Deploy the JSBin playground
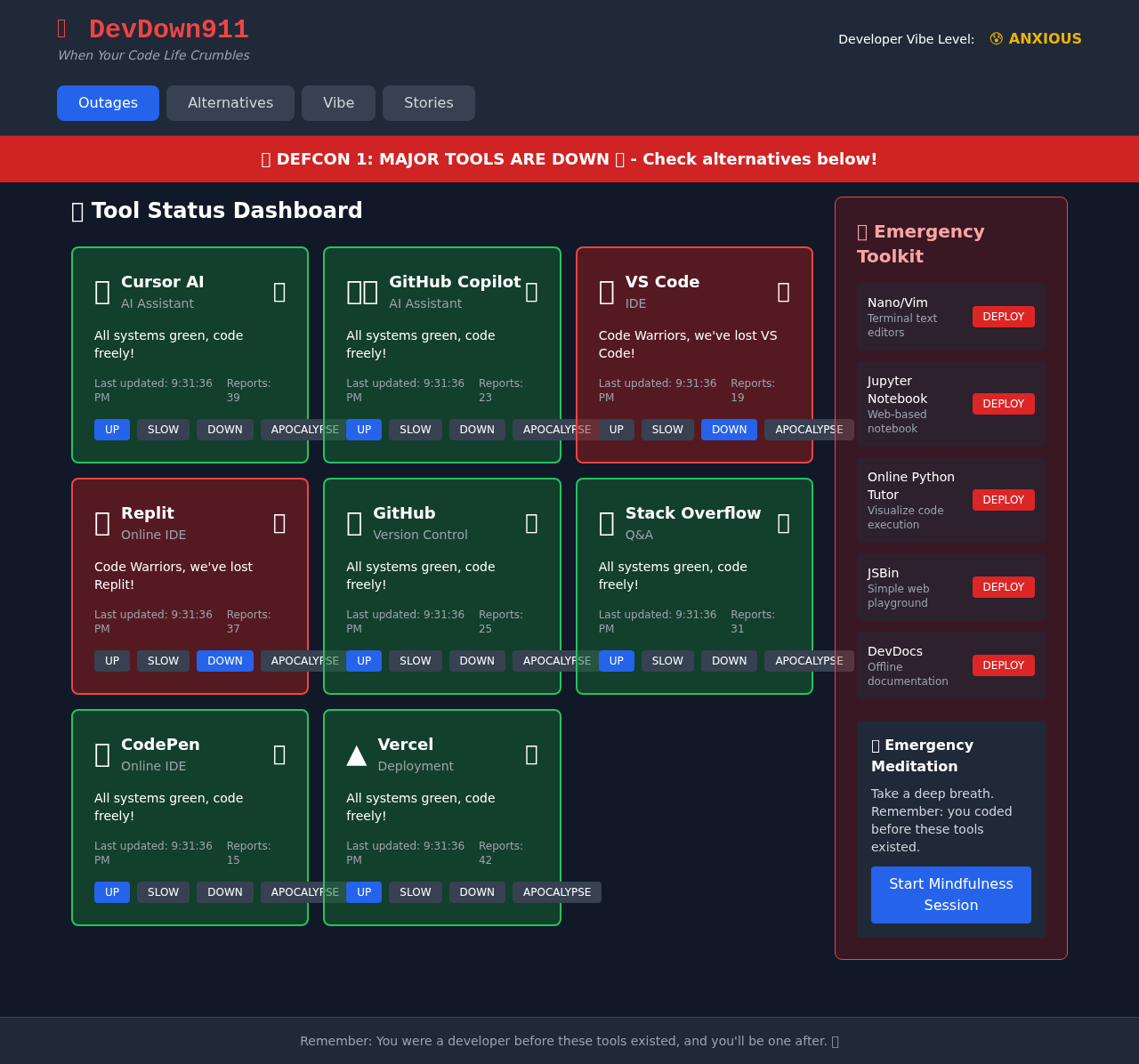 click(1004, 587)
